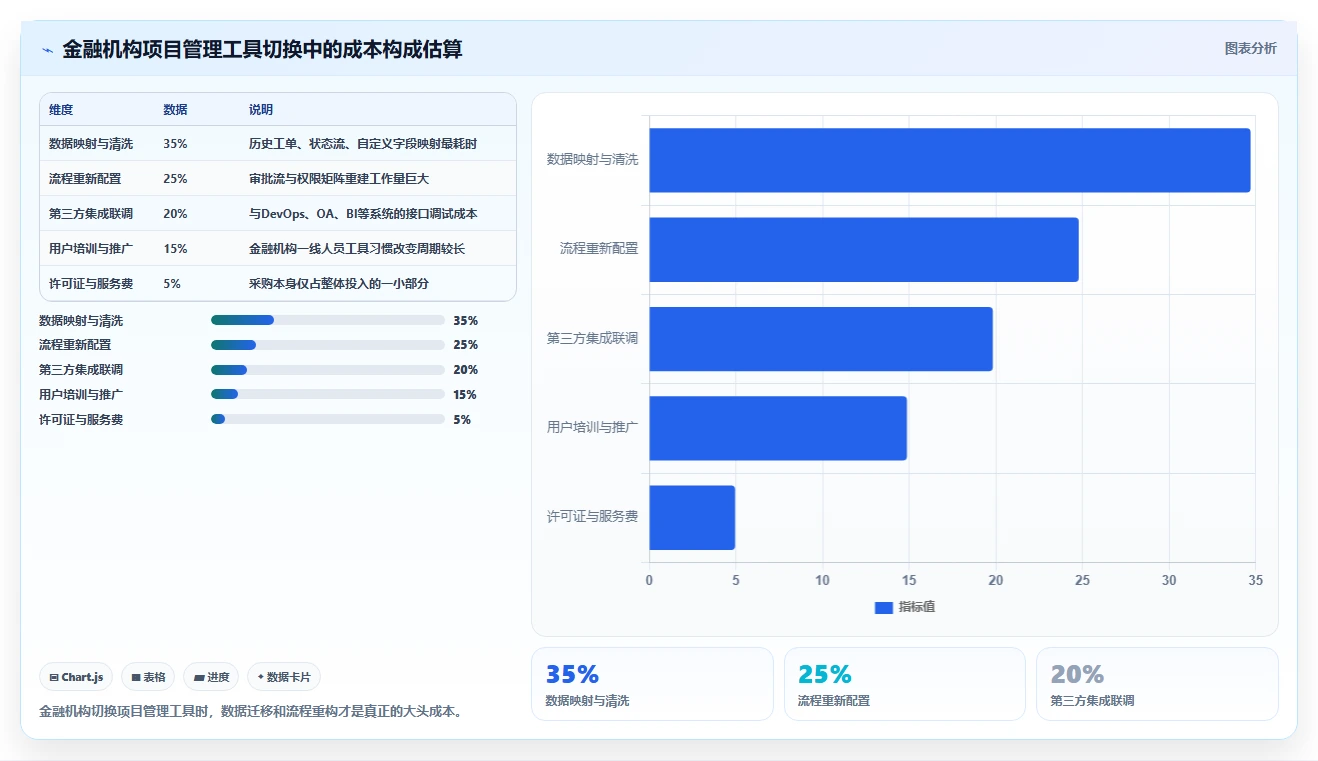Click 第三方集成联调 in the table
The width and height of the screenshot is (1318, 761).
(x=91, y=214)
